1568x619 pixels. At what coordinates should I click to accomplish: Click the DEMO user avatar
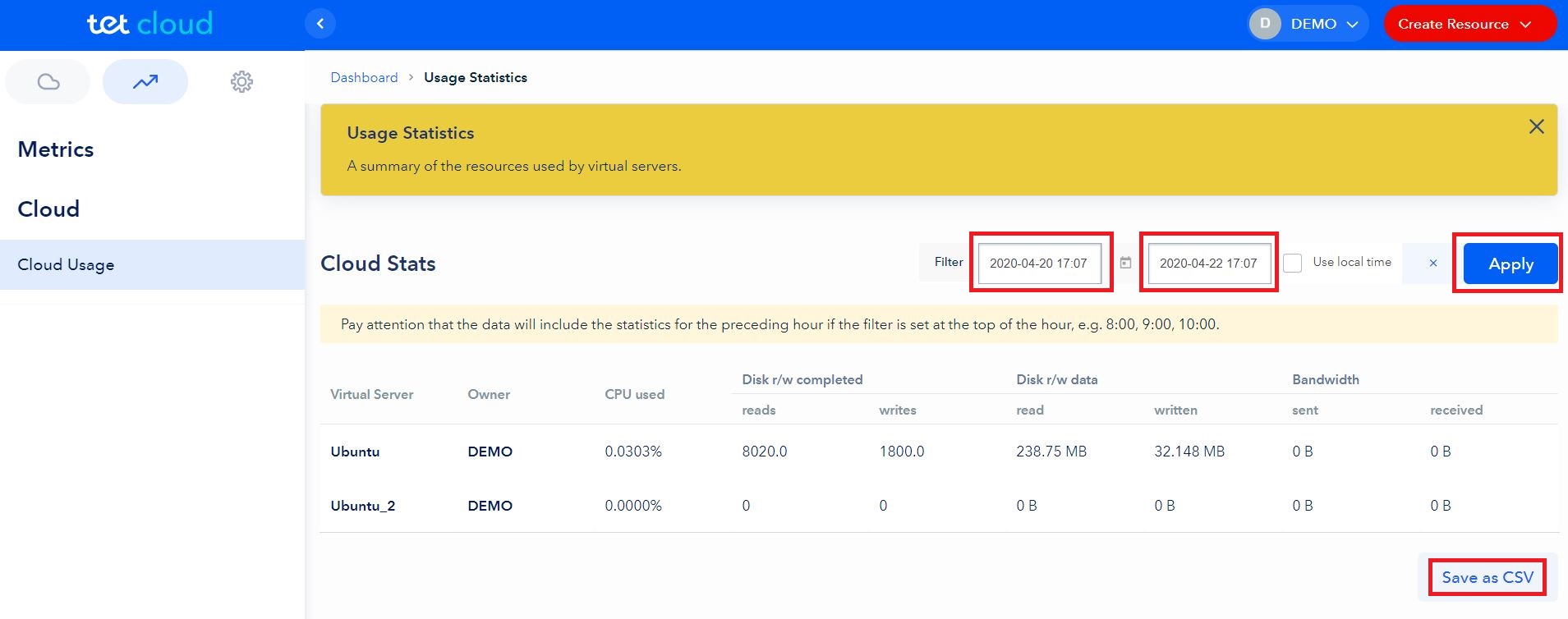point(1265,24)
